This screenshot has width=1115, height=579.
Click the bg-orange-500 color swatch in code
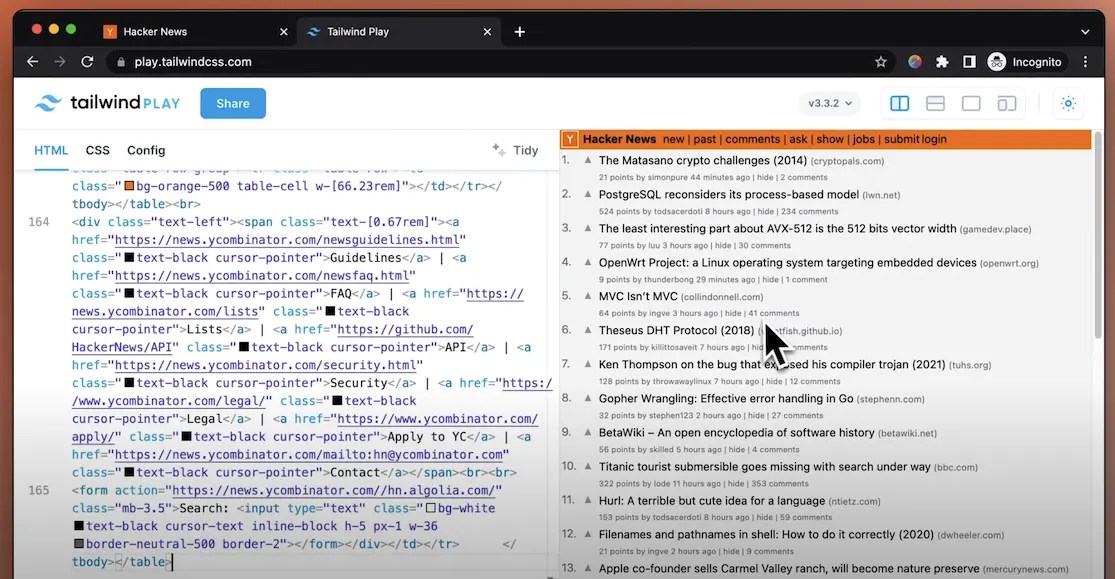coord(129,186)
